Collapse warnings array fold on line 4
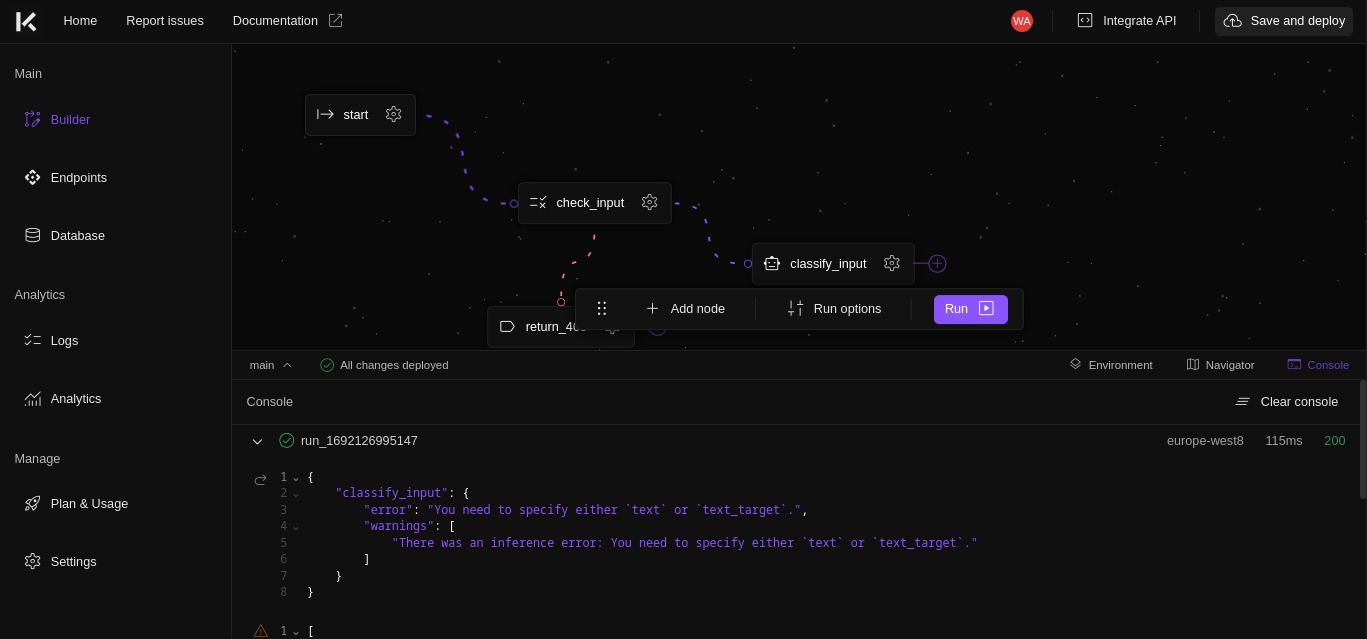The image size is (1367, 639). pos(296,527)
